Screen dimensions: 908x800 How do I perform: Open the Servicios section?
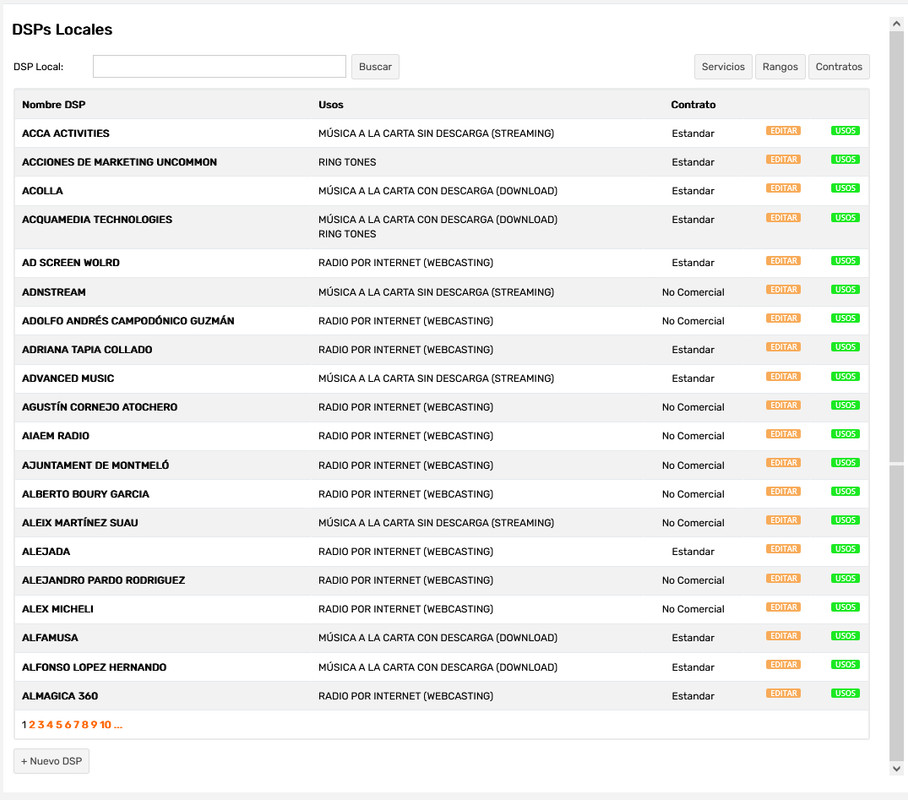[723, 67]
